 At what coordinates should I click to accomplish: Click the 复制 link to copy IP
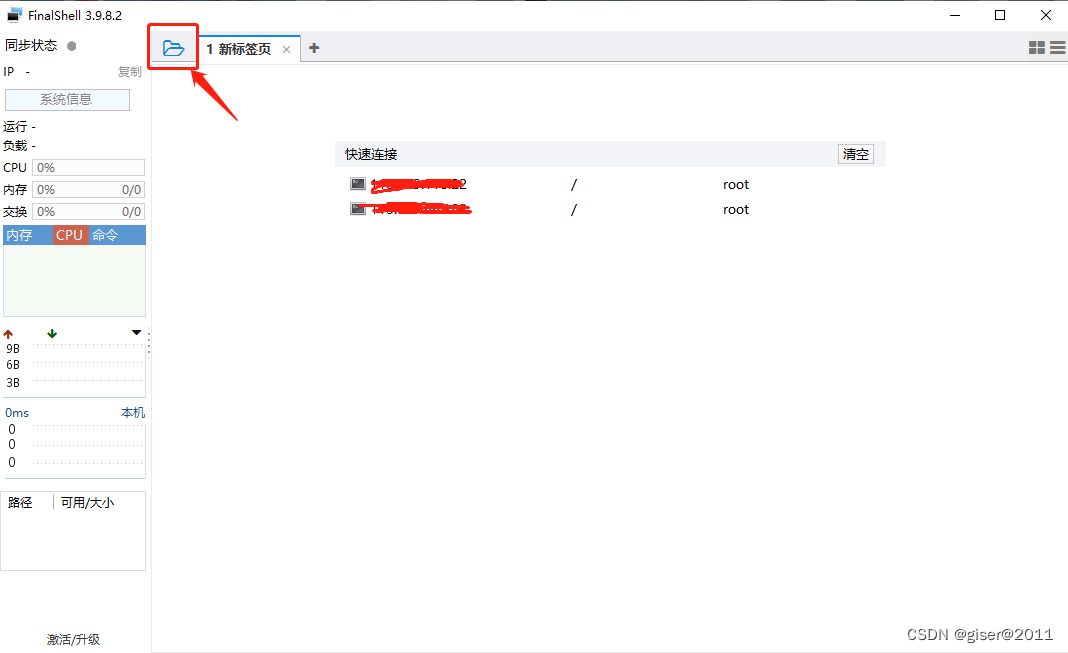tap(129, 71)
